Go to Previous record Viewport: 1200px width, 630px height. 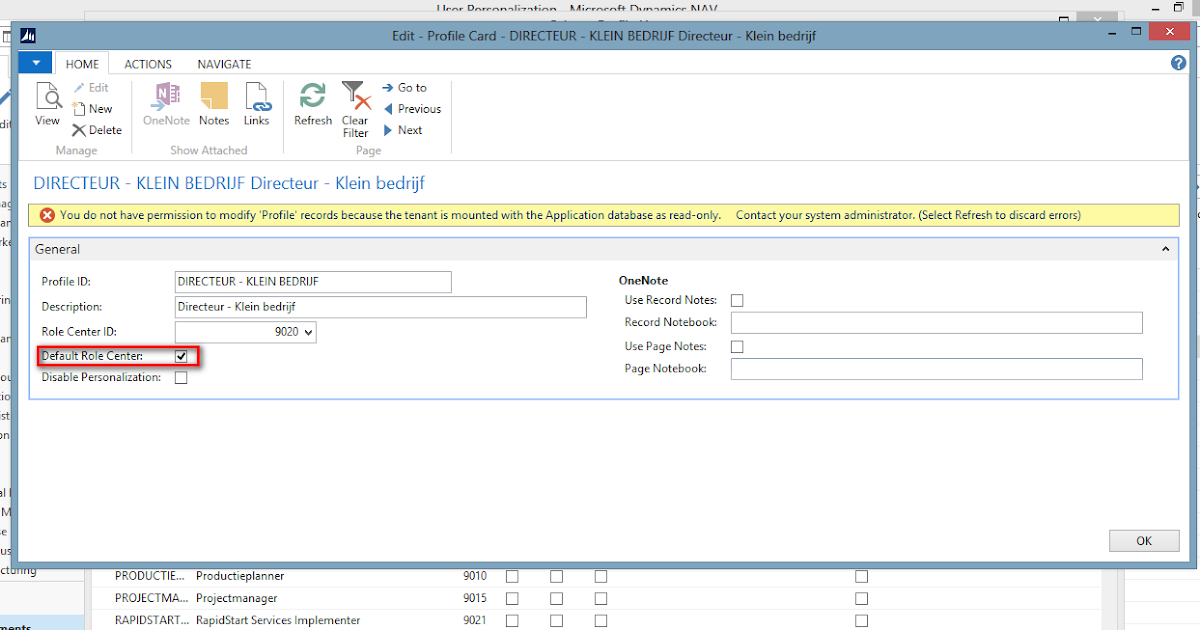coord(412,109)
